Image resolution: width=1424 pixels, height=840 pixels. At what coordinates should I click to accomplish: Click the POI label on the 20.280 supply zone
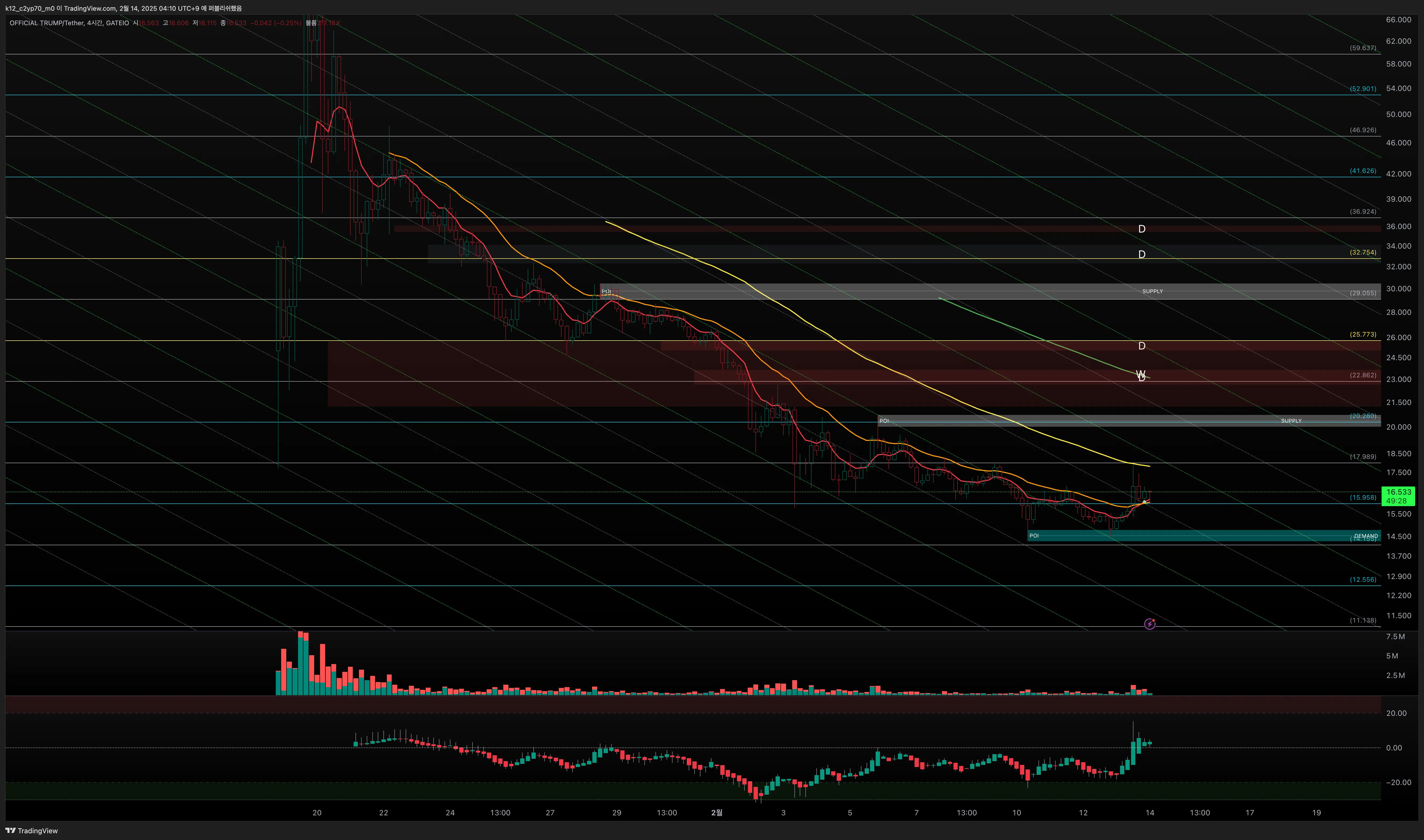click(884, 421)
